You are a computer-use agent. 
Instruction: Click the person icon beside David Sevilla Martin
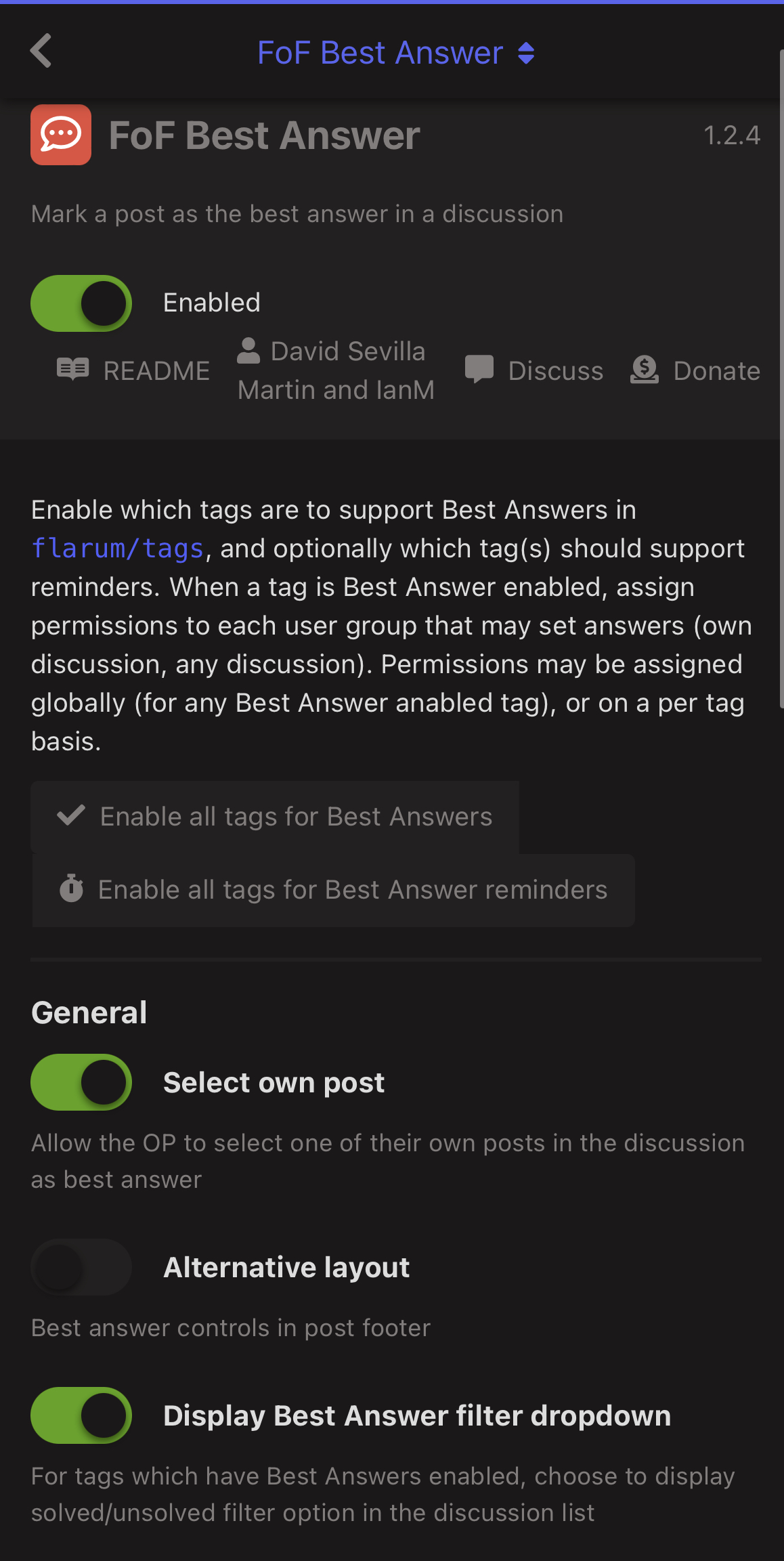click(248, 351)
